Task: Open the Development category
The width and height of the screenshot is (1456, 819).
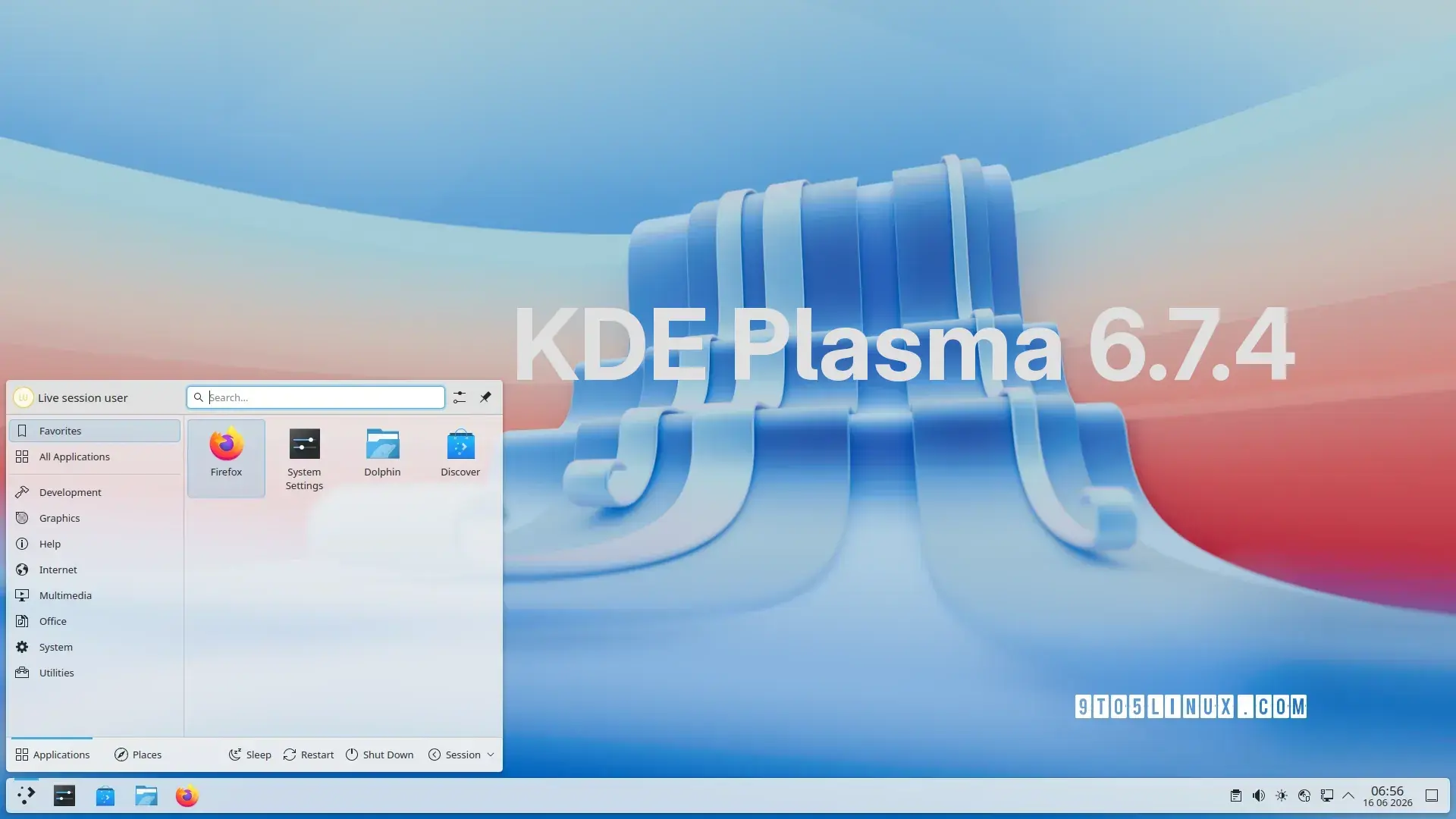Action: pyautogui.click(x=95, y=492)
